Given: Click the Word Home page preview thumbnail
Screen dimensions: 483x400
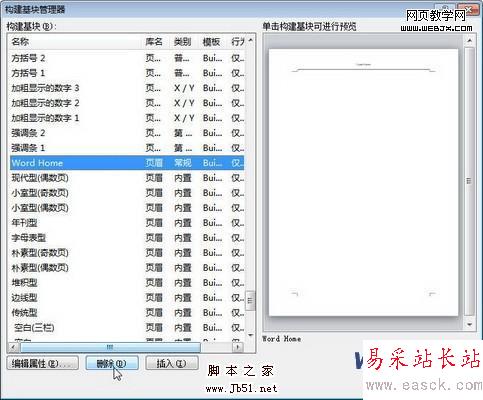Looking at the screenshot, I should [363, 182].
